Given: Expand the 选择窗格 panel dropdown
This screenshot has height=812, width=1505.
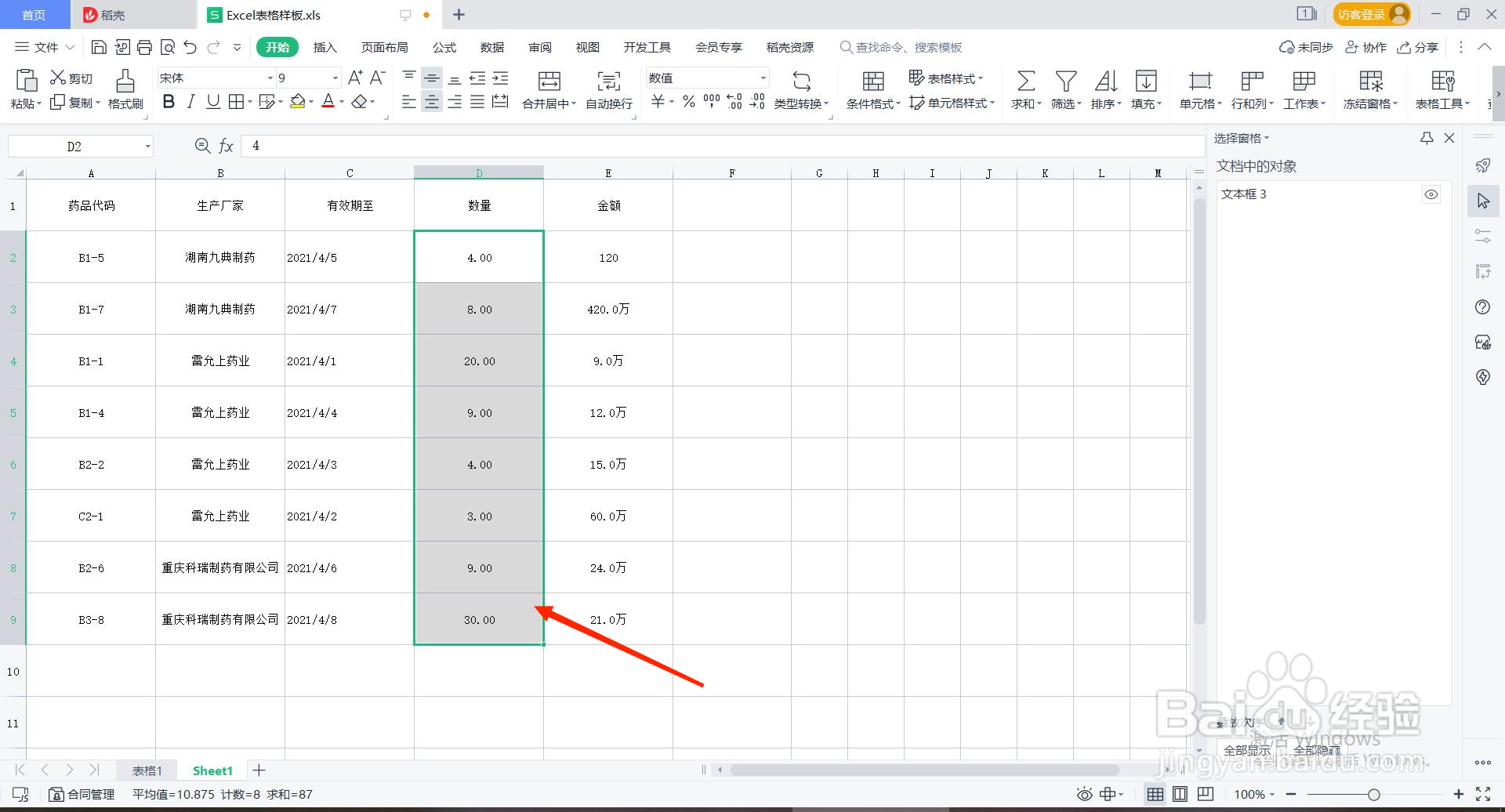Looking at the screenshot, I should click(1267, 138).
